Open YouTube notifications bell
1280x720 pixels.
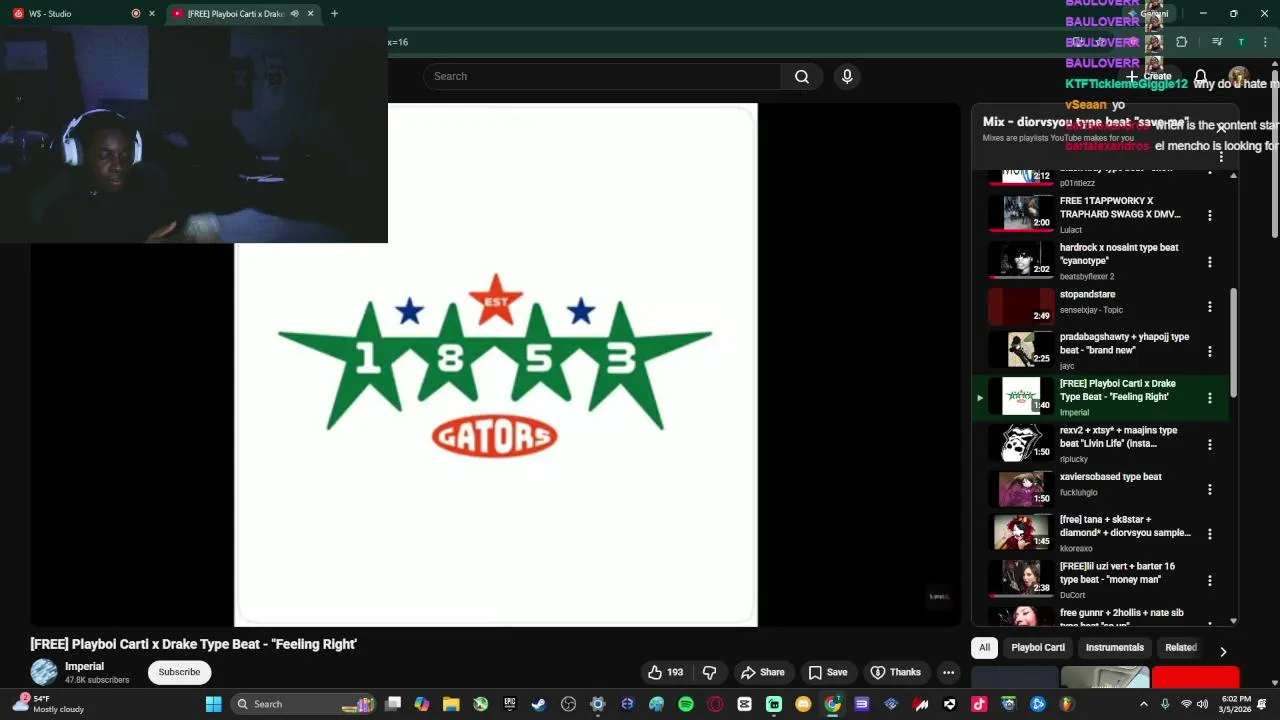(1201, 77)
